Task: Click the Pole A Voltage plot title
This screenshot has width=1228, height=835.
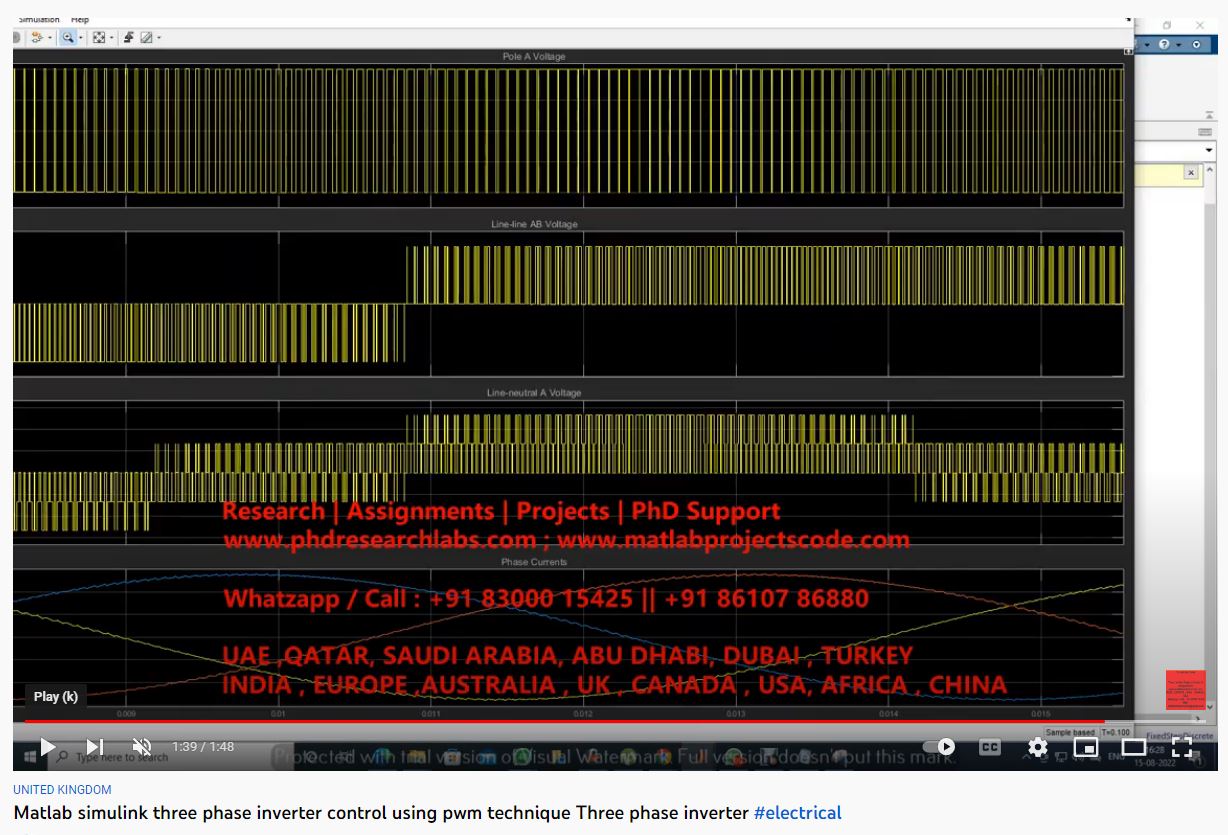Action: click(x=534, y=57)
